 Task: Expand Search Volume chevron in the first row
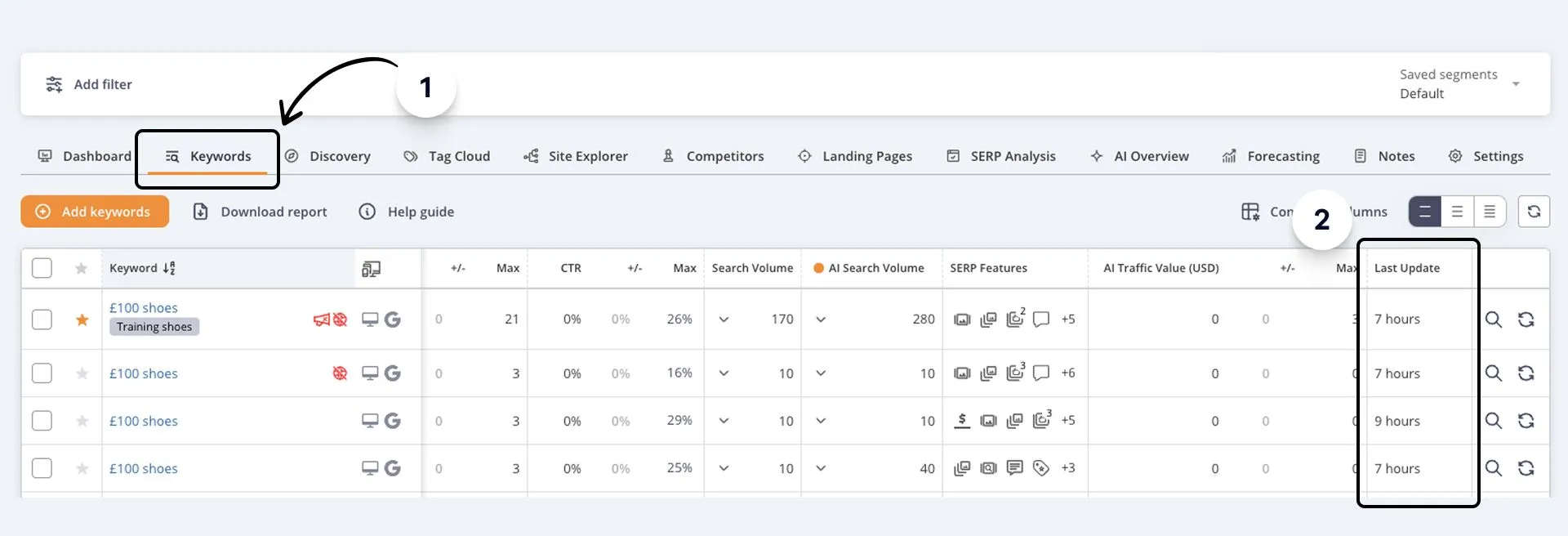(724, 319)
